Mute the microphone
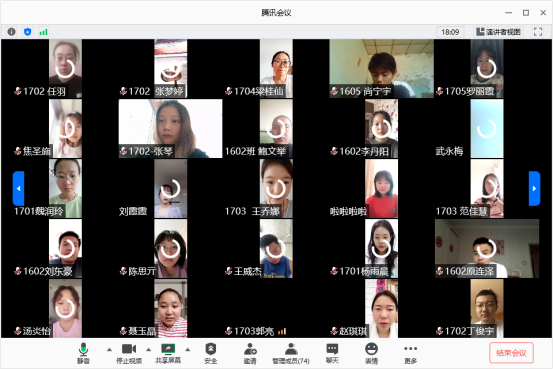This screenshot has height=369, width=553. 83,353
